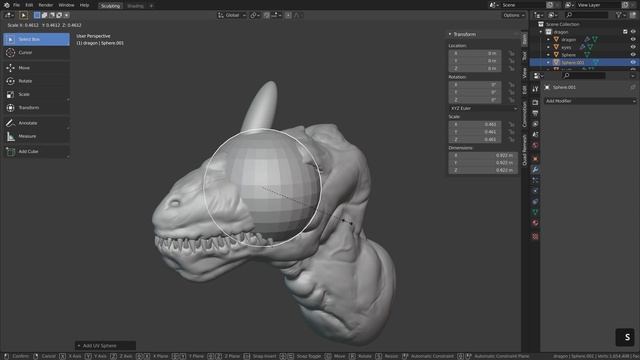Open the XYZ Euler rotation mode dropdown
The image size is (640, 360).
[483, 109]
